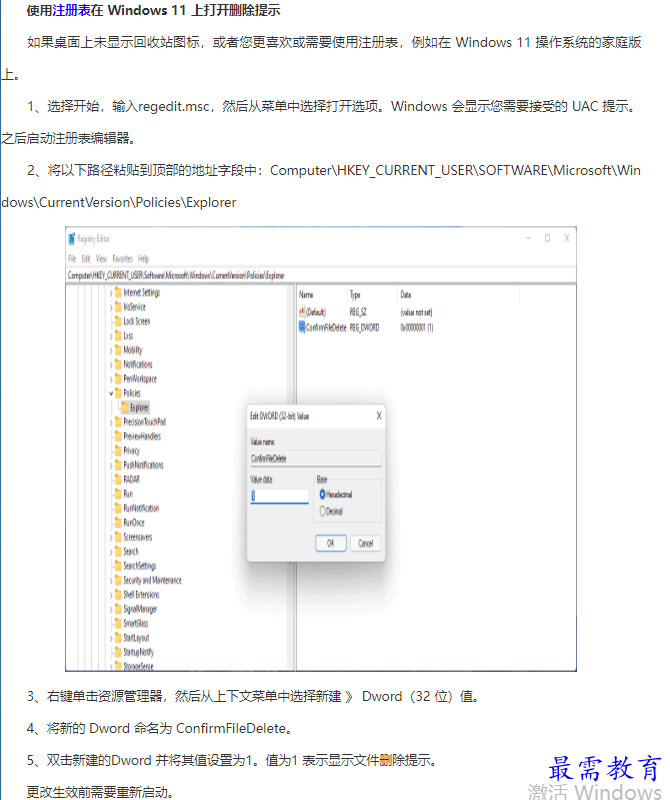Open the File menu in Registry Editor
Image resolution: width=670 pixels, height=800 pixels.
tap(72, 259)
